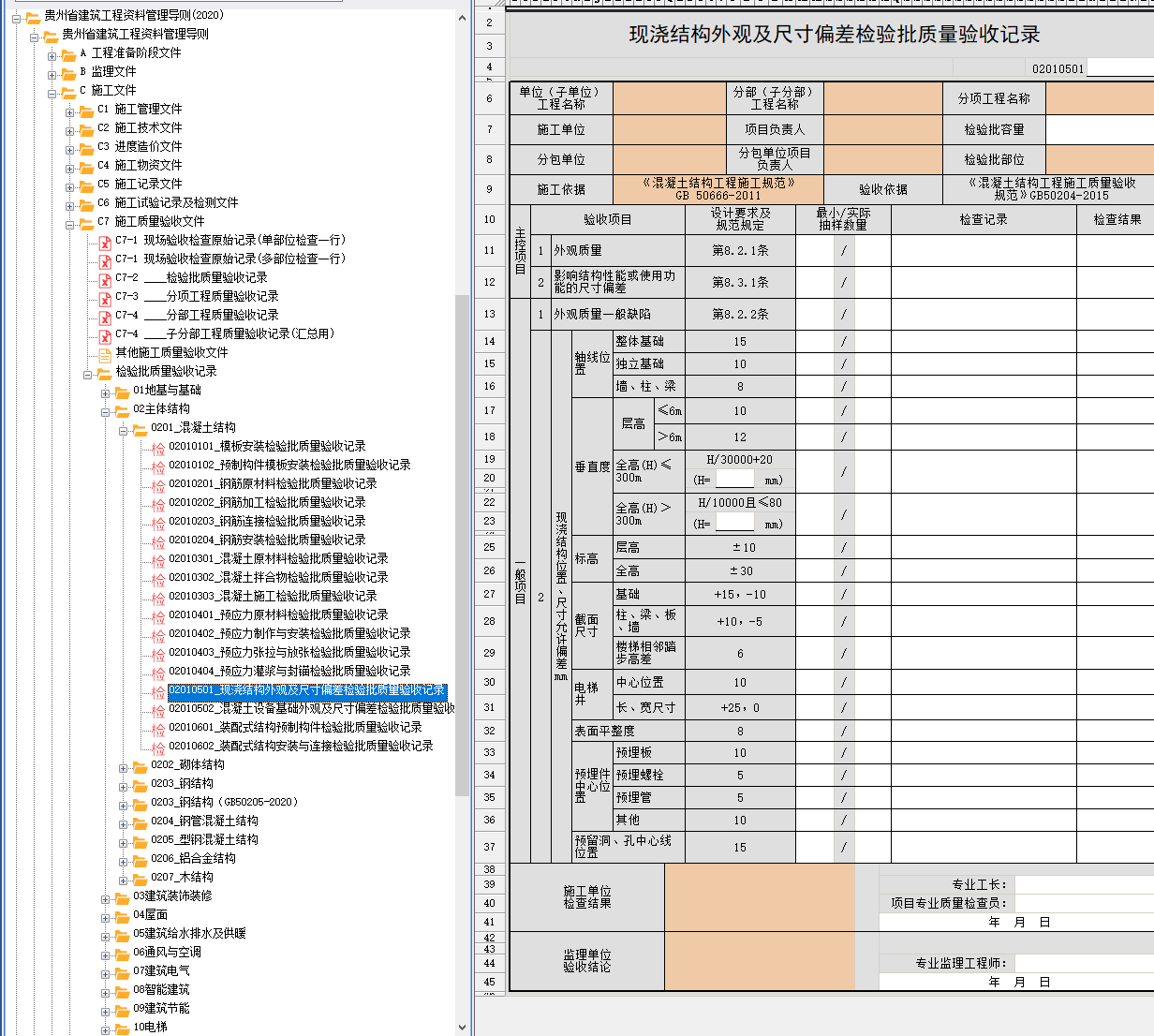Select 02010501 现浇结构外观及尺寸偏差 tree item
The image size is (1154, 1036).
coord(307,690)
